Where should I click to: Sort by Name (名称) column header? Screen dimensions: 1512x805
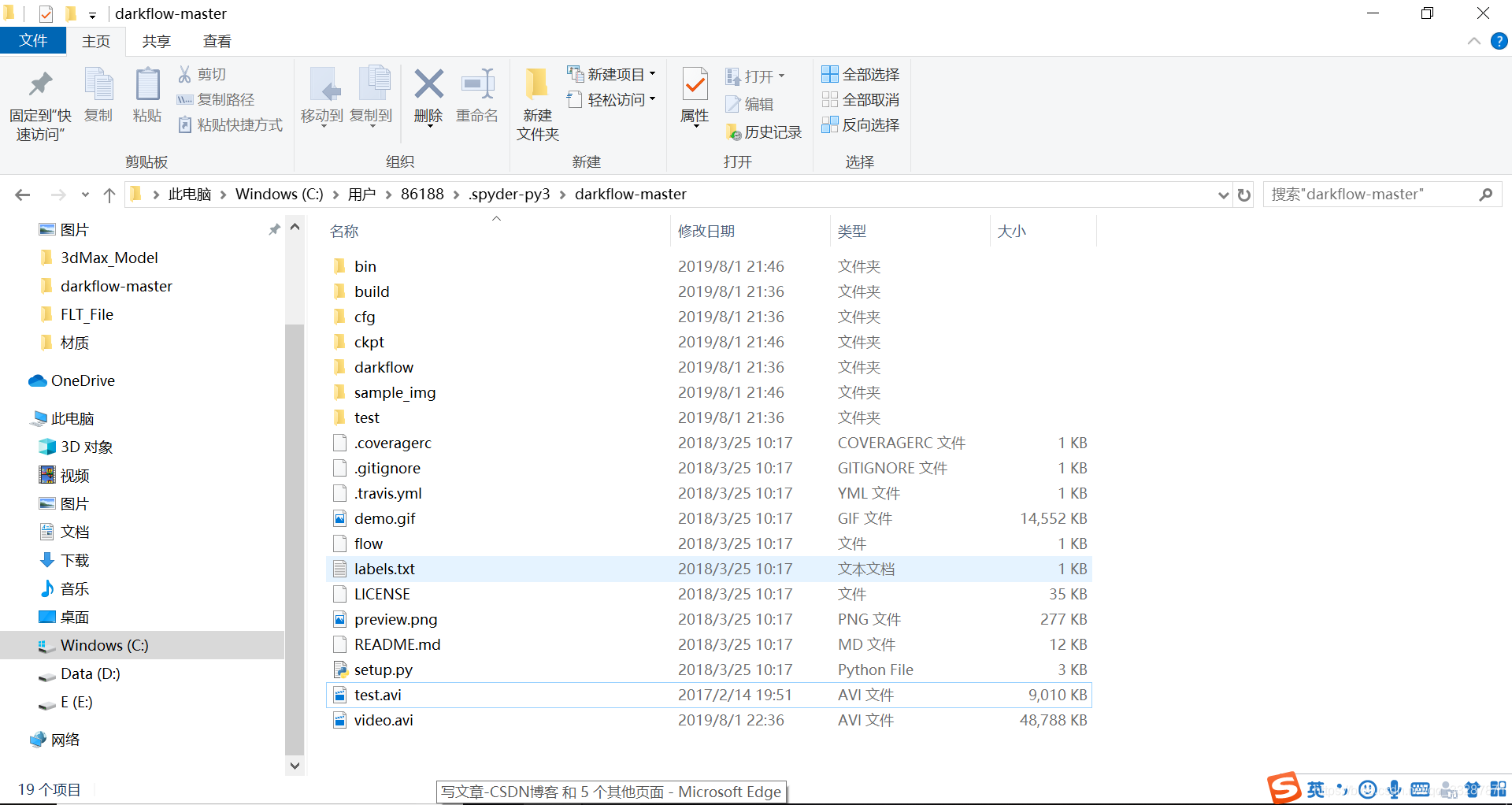(496, 232)
